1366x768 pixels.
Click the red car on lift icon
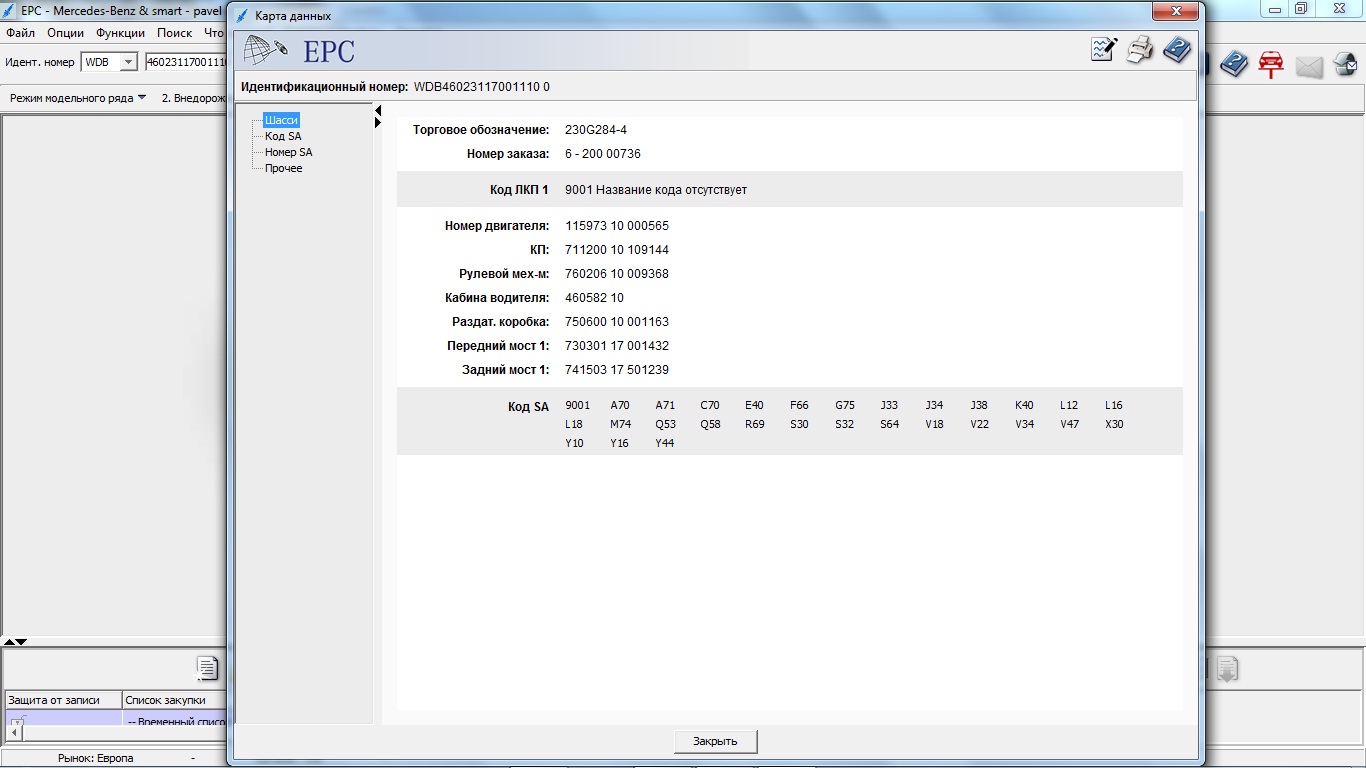(1271, 65)
